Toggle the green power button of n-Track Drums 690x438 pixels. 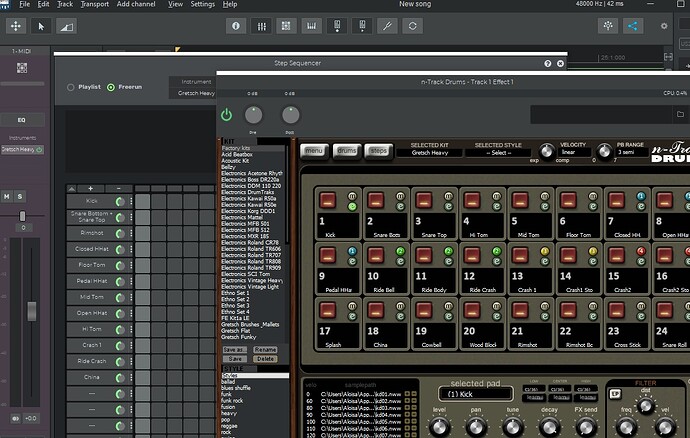[226, 115]
